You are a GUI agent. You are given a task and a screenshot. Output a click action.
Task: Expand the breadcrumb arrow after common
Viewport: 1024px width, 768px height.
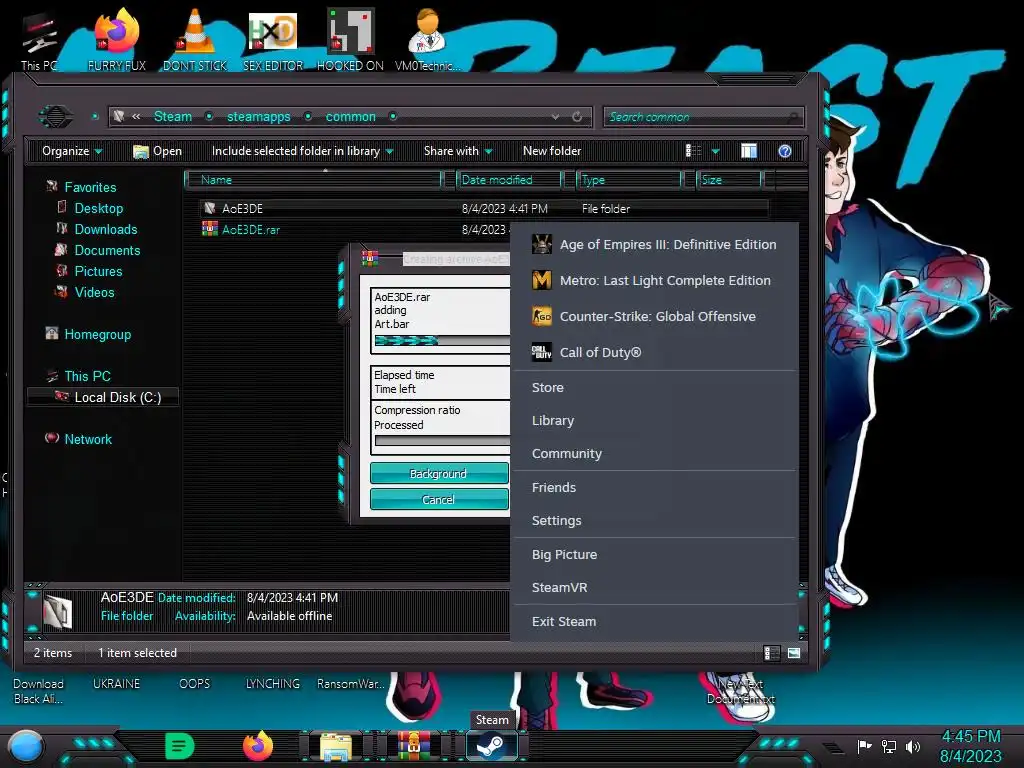392,116
